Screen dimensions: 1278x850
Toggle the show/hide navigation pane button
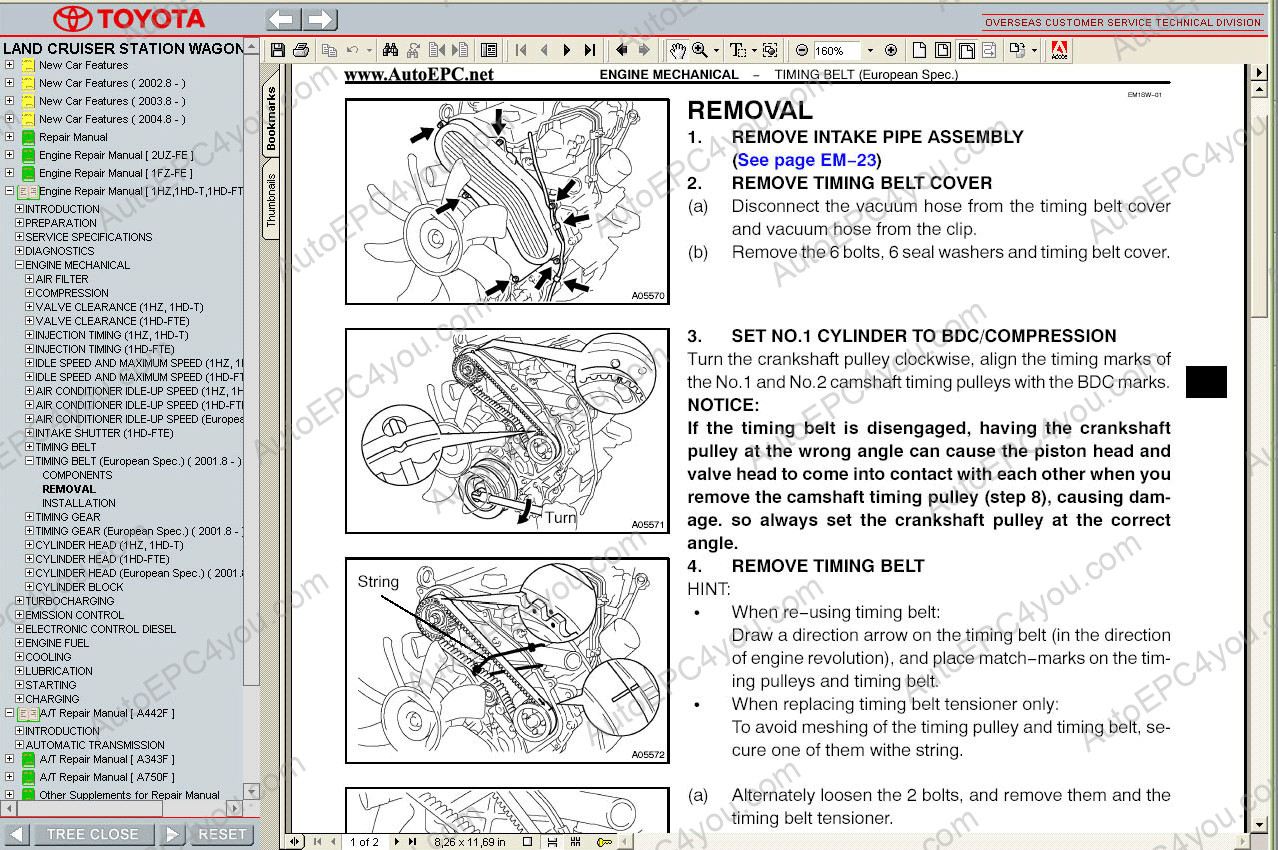pyautogui.click(x=488, y=50)
